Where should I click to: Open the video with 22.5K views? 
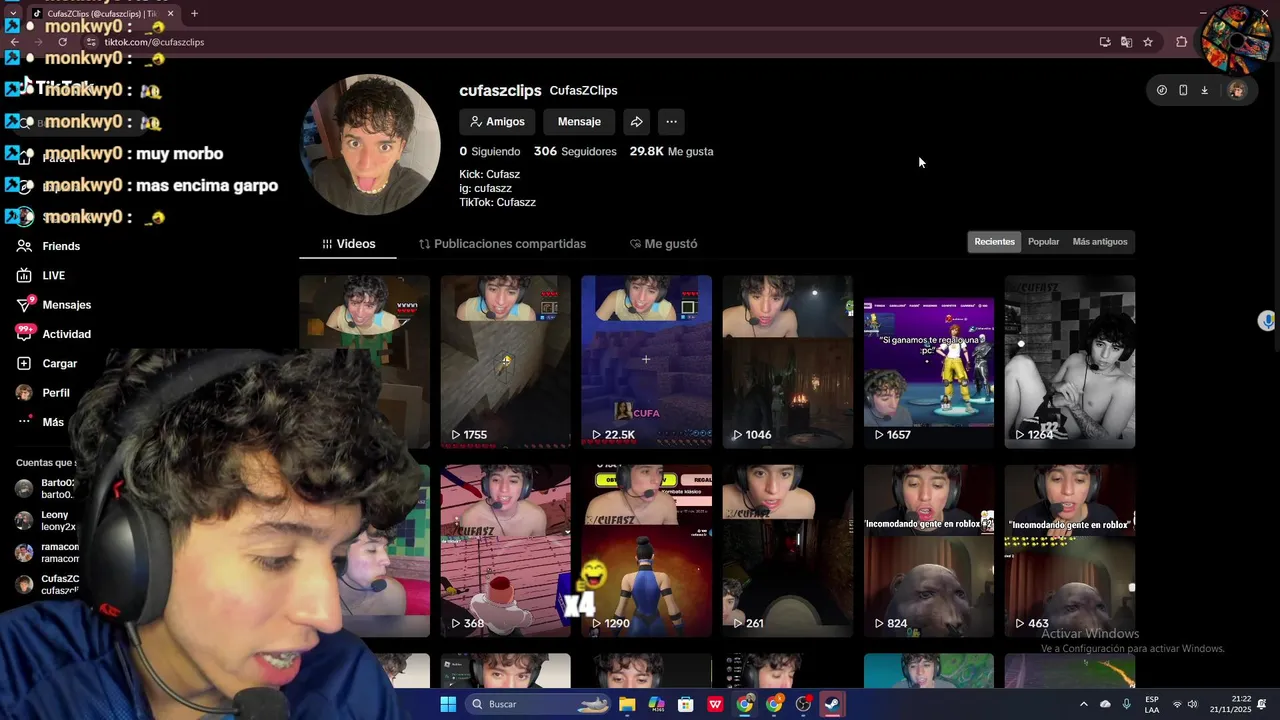click(x=647, y=362)
